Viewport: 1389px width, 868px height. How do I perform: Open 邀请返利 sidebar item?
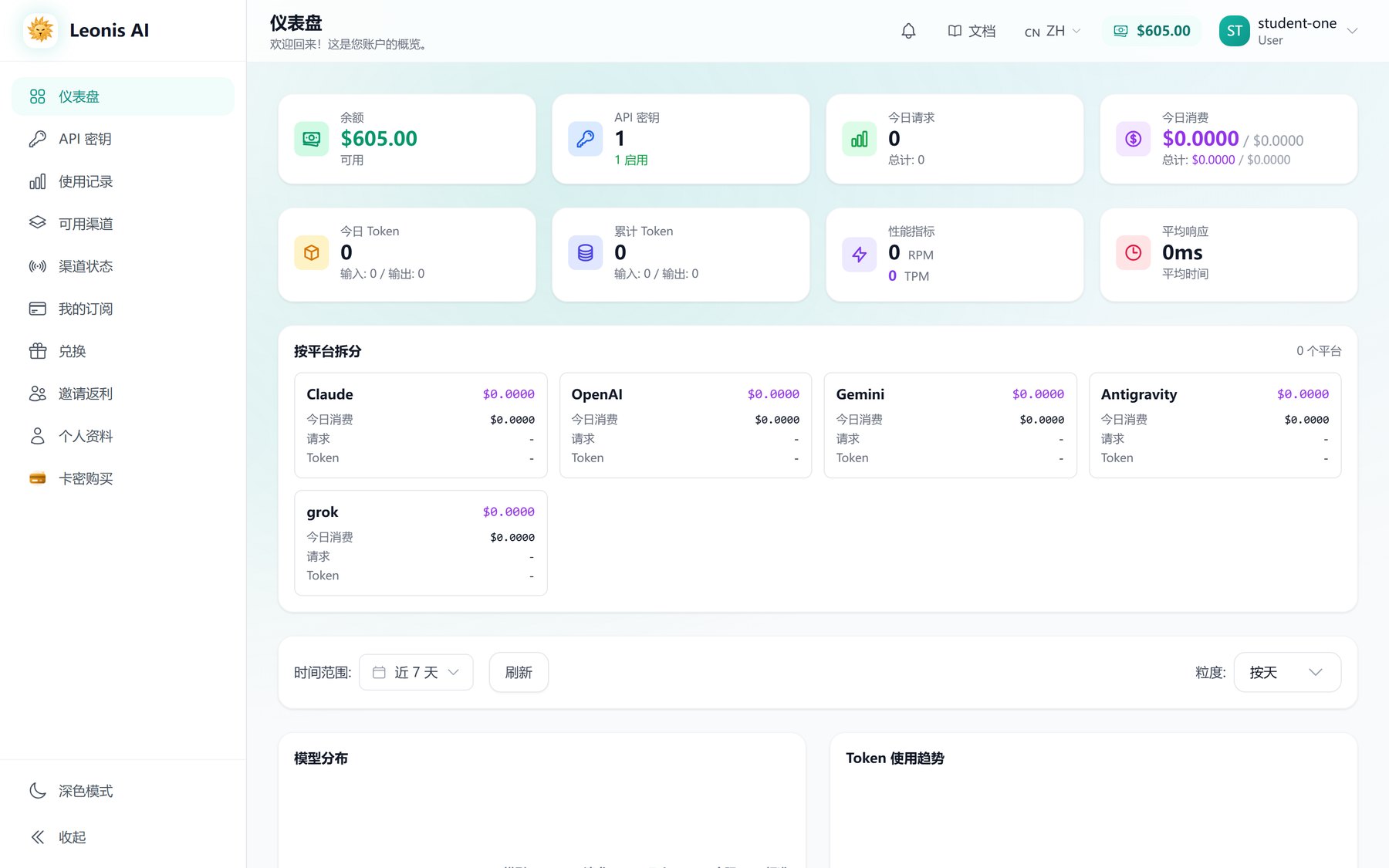click(123, 393)
